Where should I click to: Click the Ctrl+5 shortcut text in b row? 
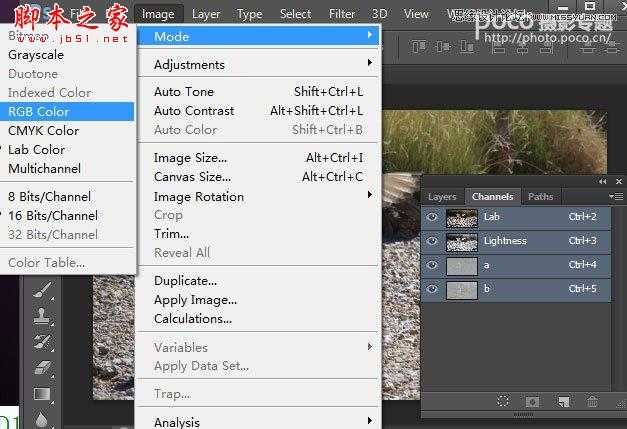(x=583, y=289)
